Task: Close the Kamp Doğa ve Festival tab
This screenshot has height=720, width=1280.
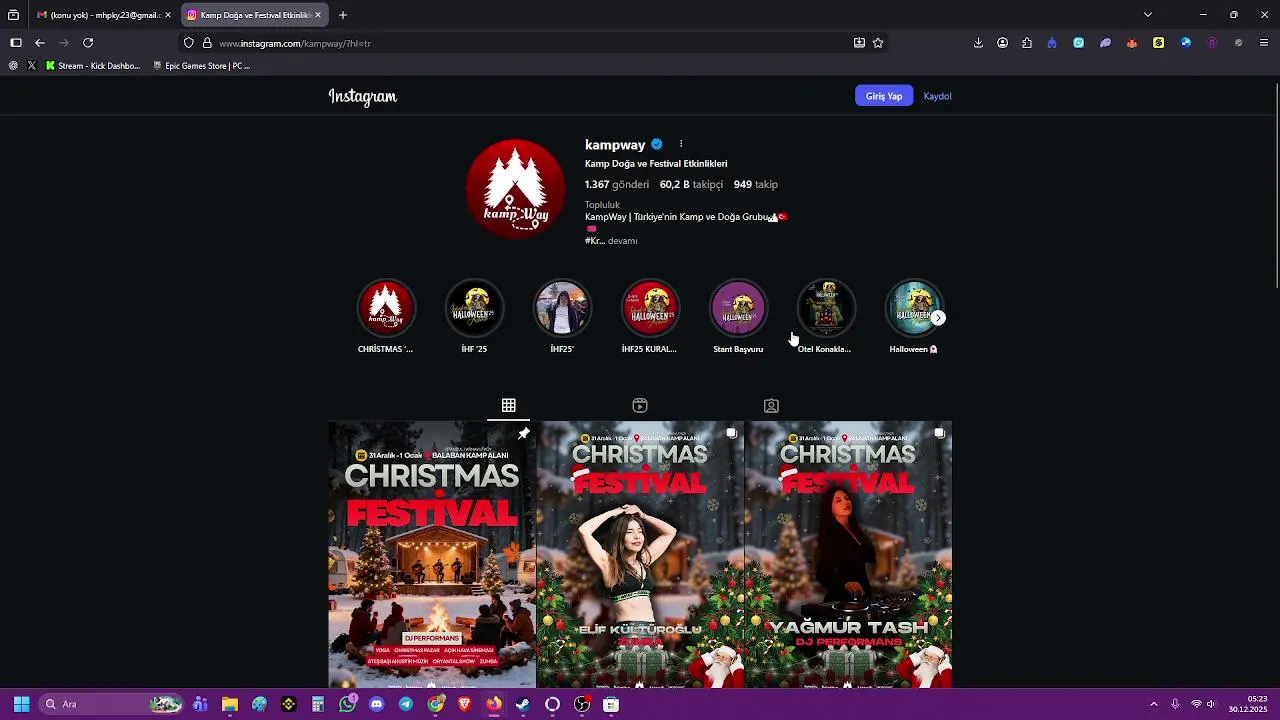Action: (x=318, y=15)
